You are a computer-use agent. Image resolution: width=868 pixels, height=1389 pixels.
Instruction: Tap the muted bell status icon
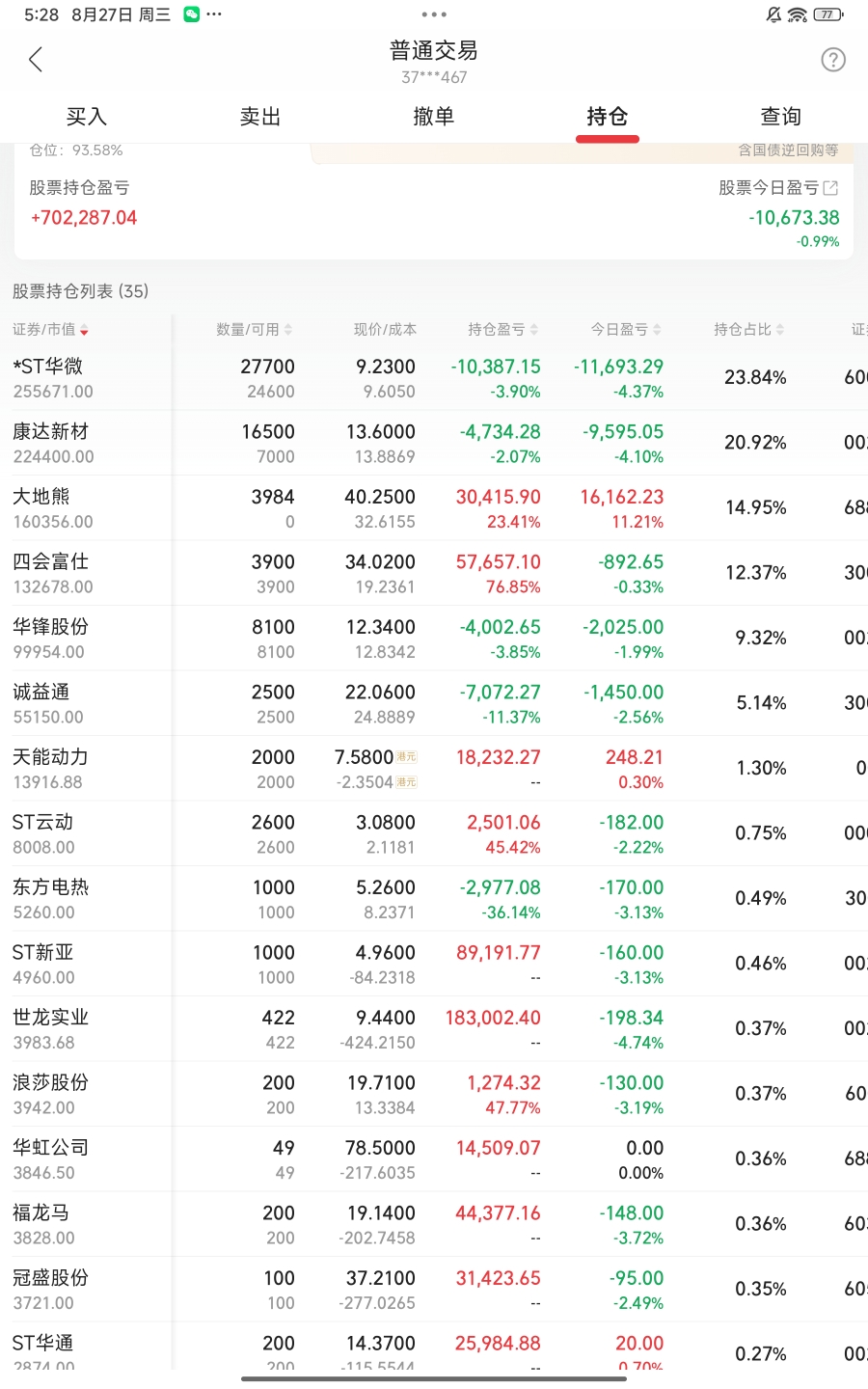(773, 14)
